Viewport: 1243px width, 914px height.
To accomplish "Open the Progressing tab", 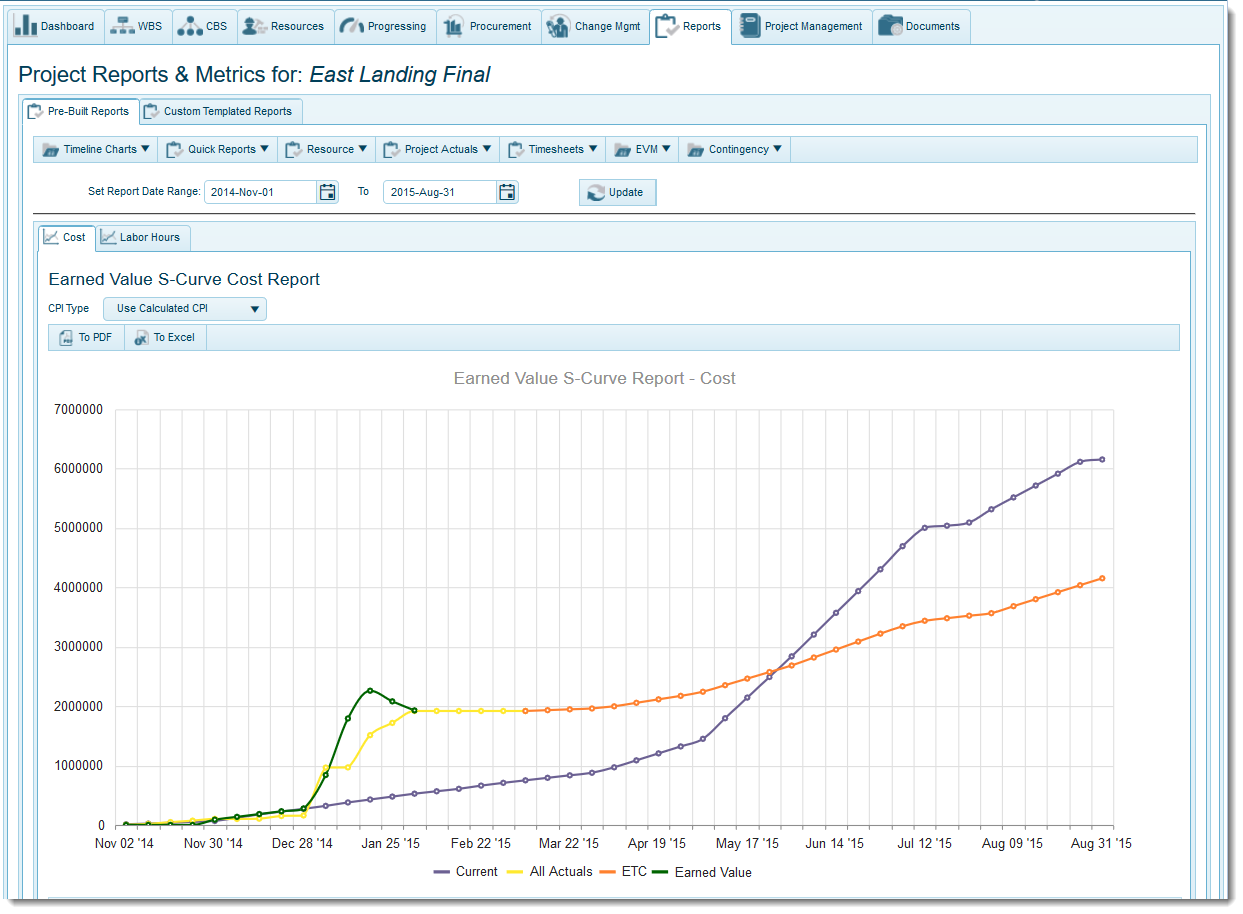I will coord(384,27).
